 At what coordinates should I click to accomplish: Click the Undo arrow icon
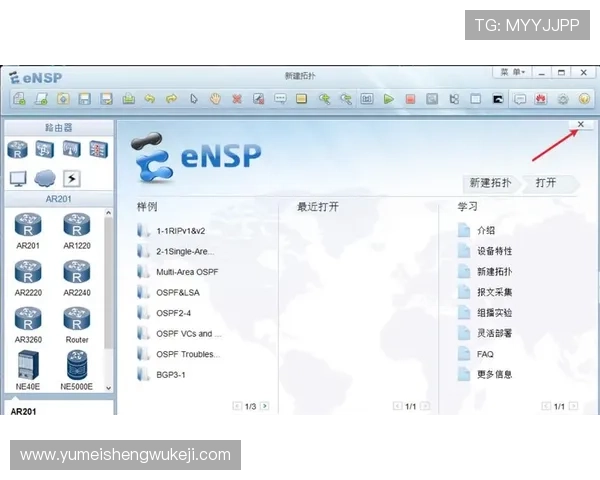[150, 99]
